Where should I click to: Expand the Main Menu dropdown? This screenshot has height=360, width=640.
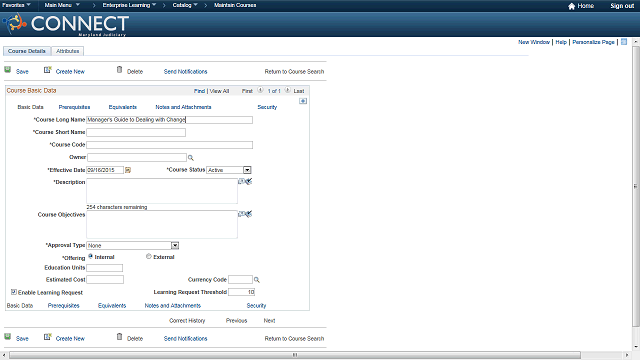coord(62,5)
